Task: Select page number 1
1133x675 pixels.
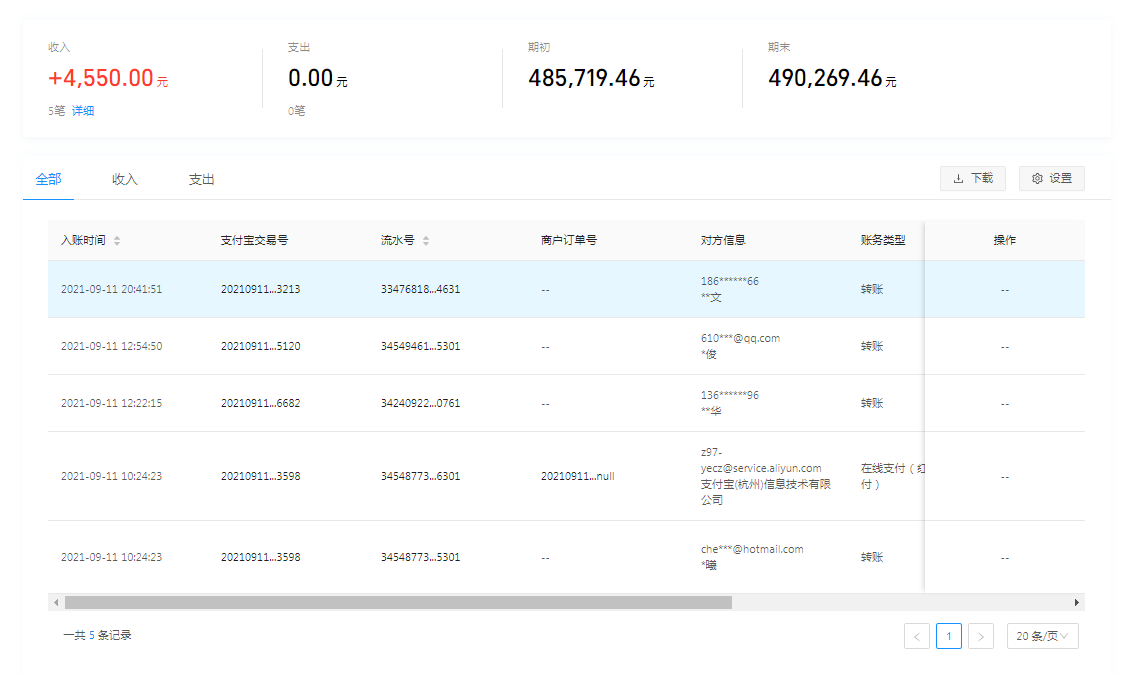Action: [948, 636]
